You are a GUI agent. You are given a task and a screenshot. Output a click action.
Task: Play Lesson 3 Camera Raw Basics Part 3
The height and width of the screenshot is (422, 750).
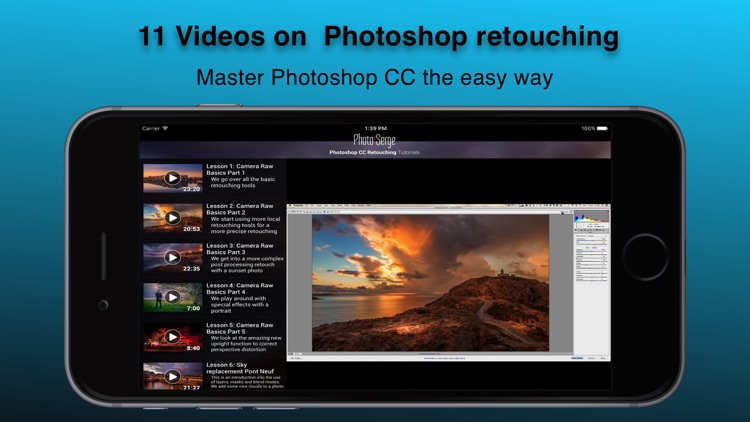point(172,257)
